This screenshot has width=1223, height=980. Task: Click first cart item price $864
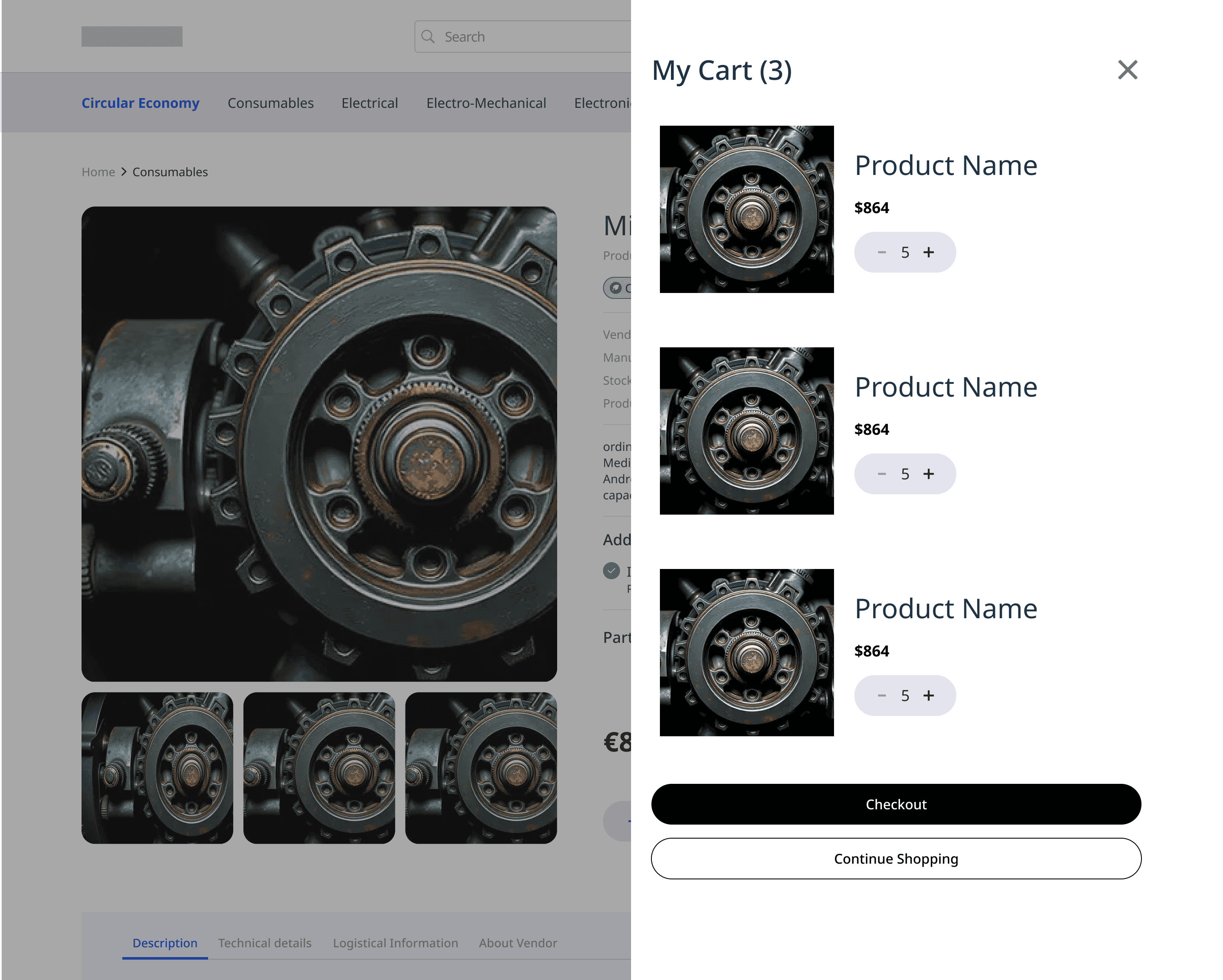pos(872,208)
